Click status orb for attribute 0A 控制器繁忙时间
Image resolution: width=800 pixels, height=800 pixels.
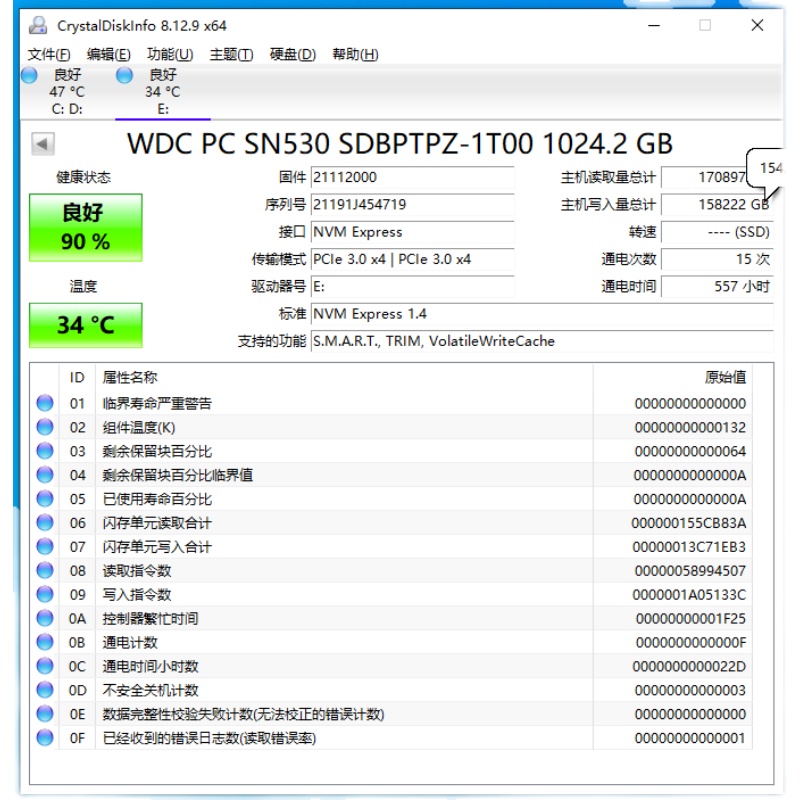pos(45,618)
